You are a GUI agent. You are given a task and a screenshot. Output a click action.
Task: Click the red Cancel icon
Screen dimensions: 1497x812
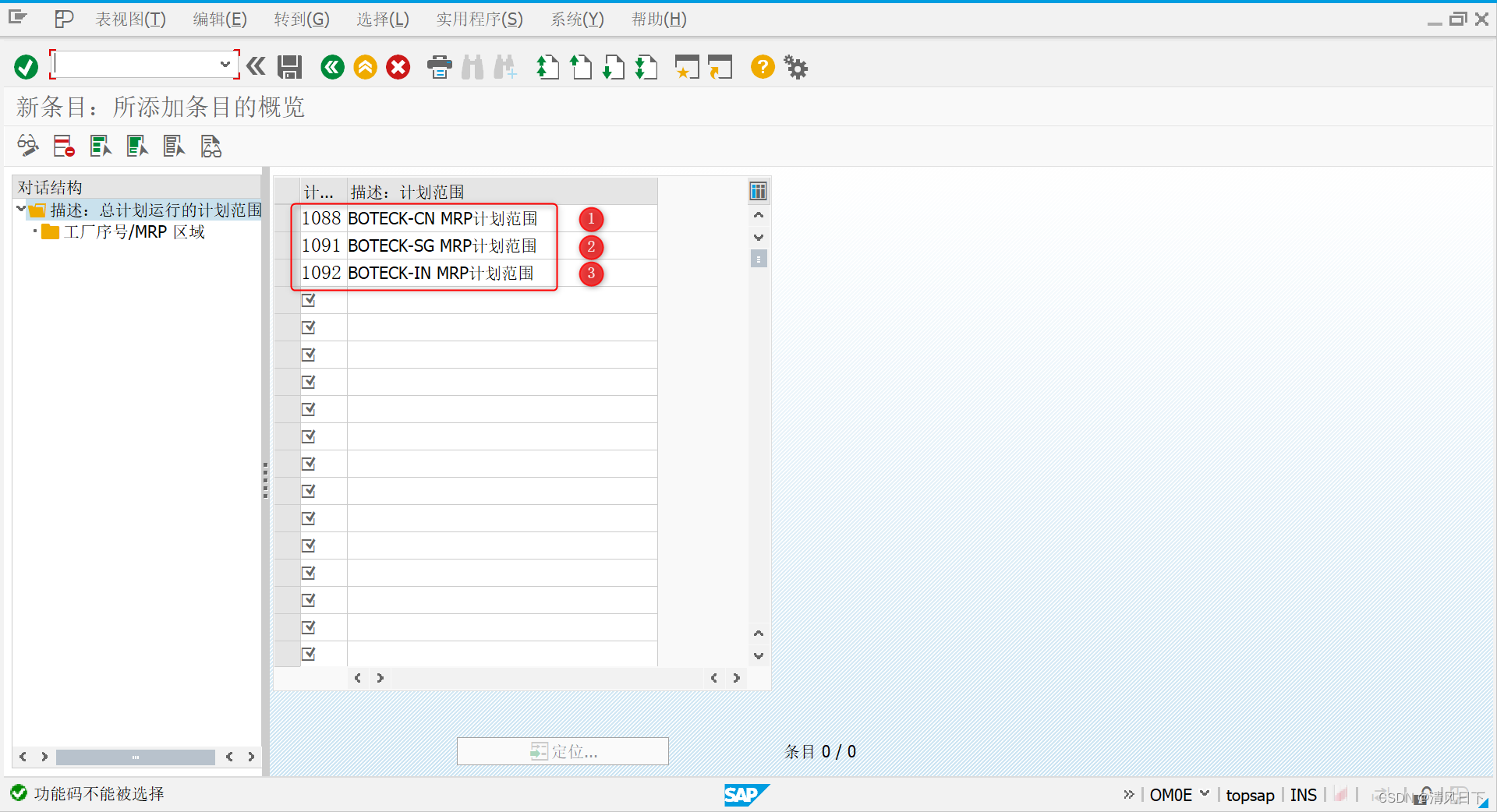tap(398, 67)
